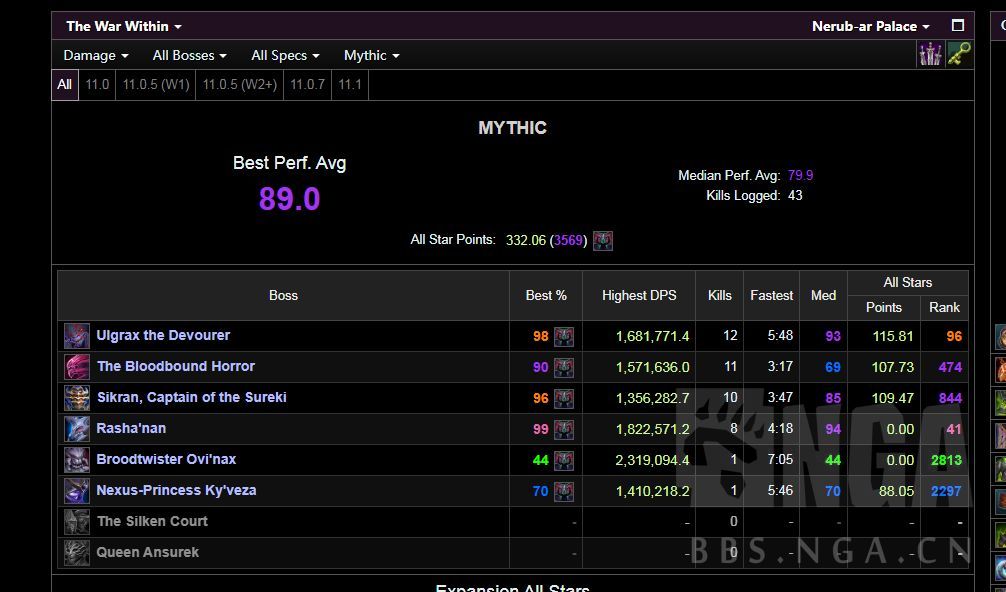Open the Broodtwister Ovi'nax boss link
1006x592 pixels.
pos(166,459)
